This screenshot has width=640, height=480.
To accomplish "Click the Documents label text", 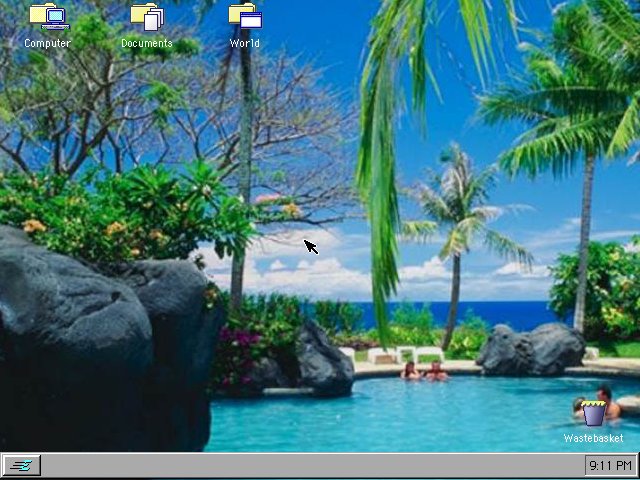I will [x=147, y=43].
